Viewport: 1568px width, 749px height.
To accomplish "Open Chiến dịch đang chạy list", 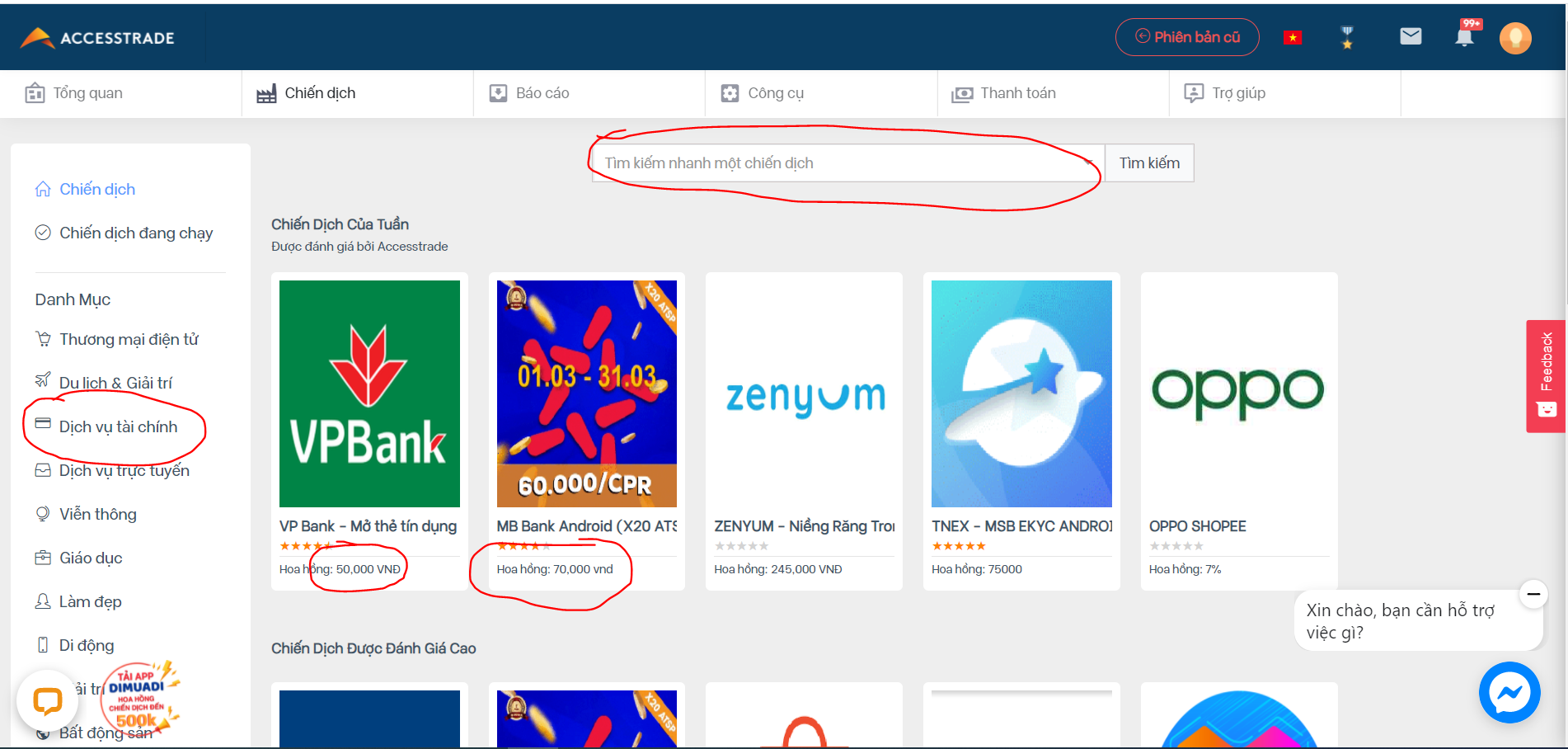I will (x=136, y=233).
